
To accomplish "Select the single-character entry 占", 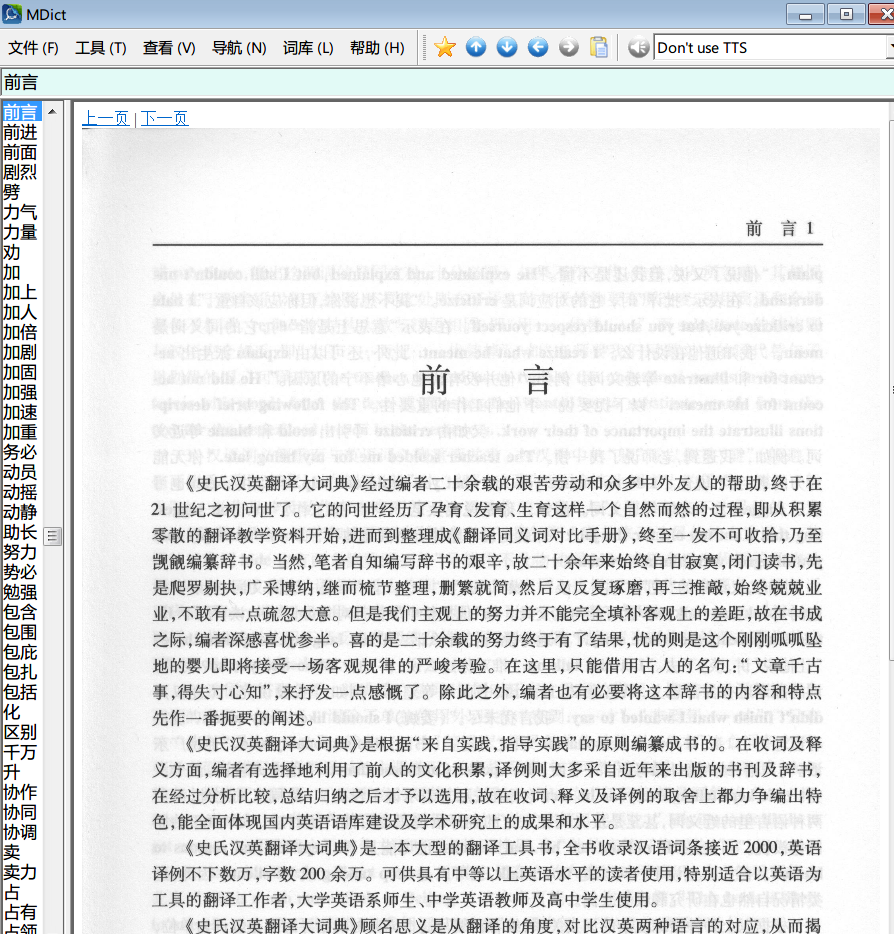I will point(12,891).
